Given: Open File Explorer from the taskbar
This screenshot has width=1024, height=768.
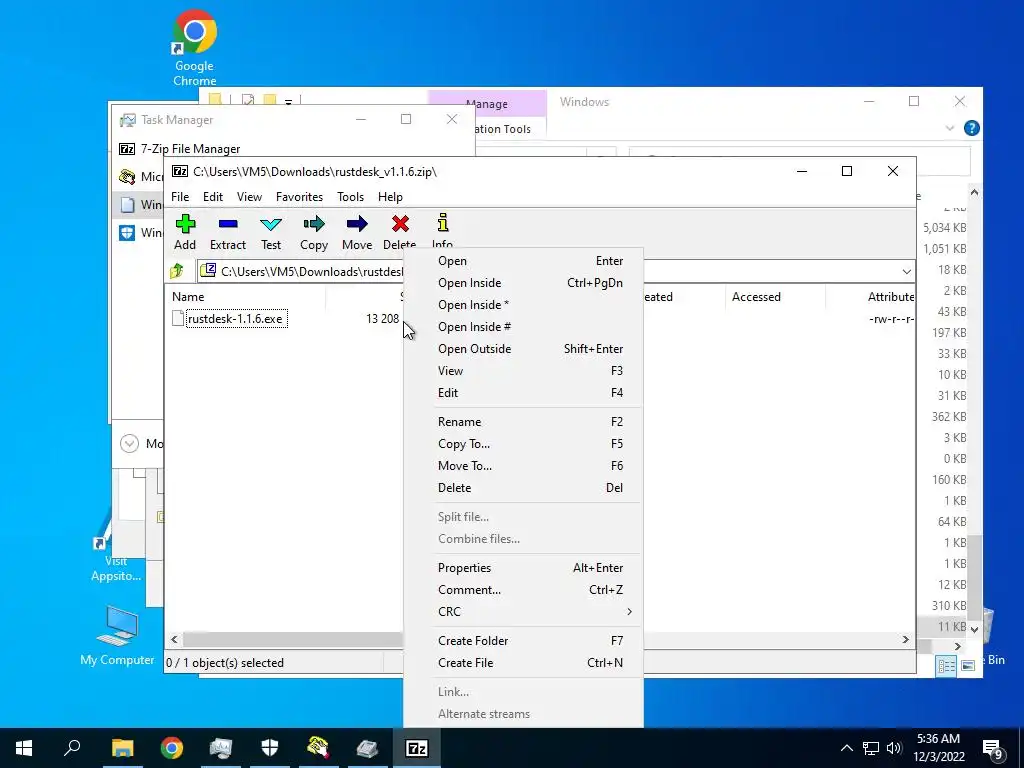Looking at the screenshot, I should click(122, 748).
